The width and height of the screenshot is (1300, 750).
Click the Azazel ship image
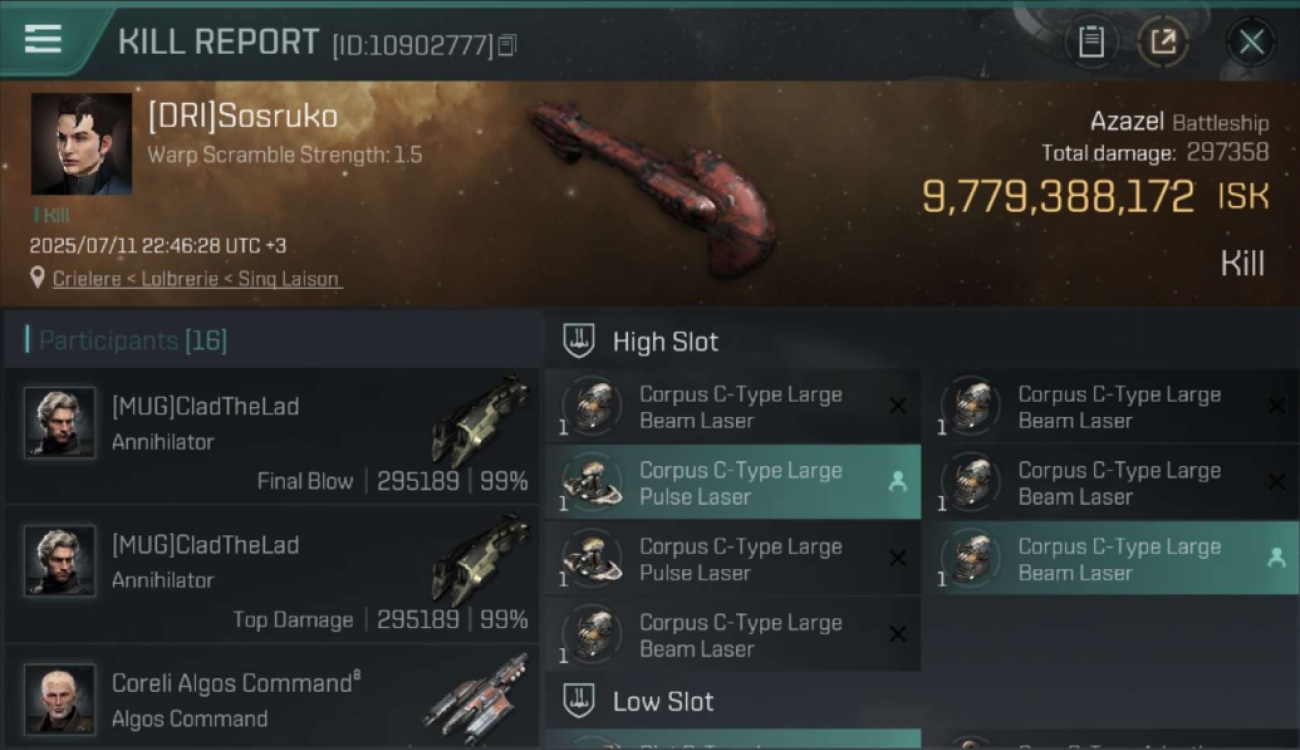pyautogui.click(x=652, y=186)
